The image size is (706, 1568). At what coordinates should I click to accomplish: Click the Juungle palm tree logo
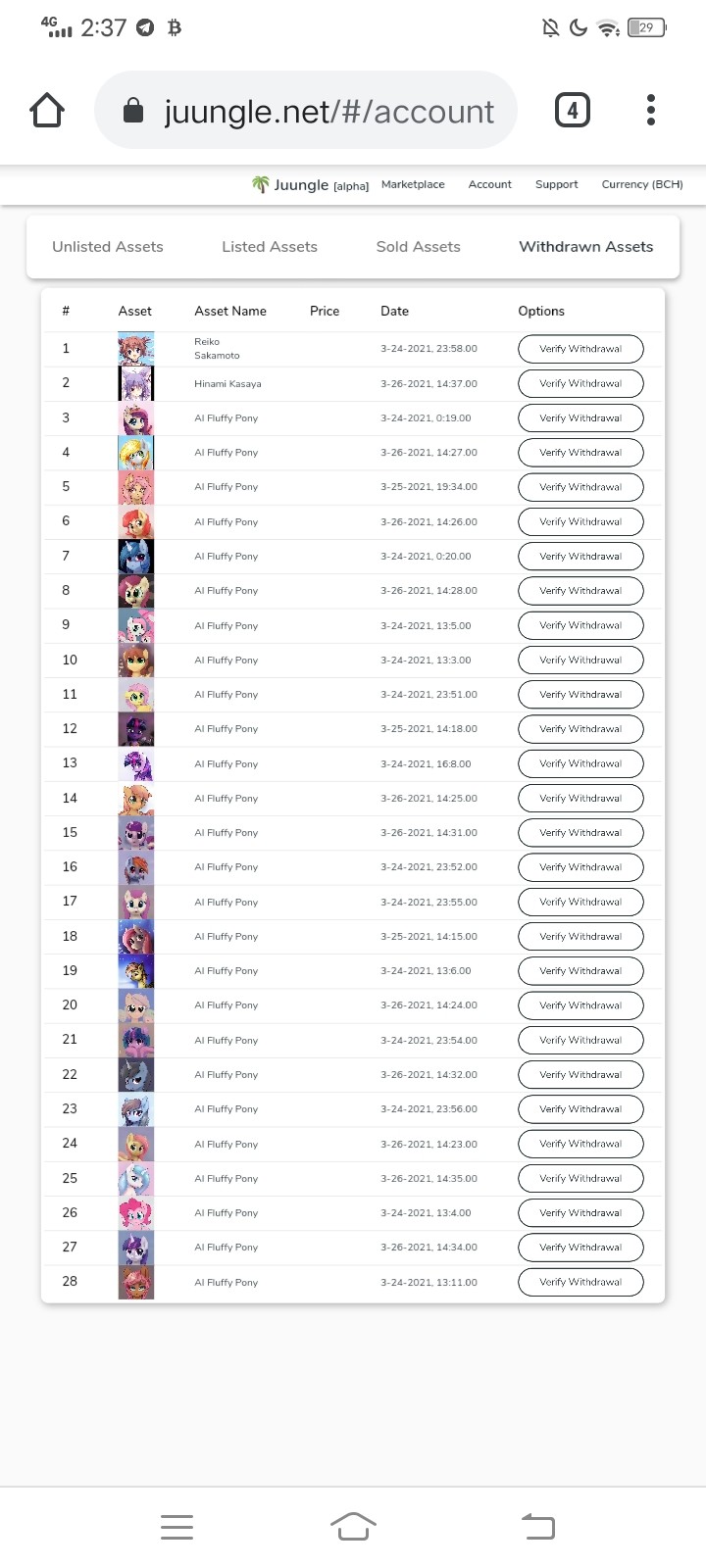click(260, 184)
